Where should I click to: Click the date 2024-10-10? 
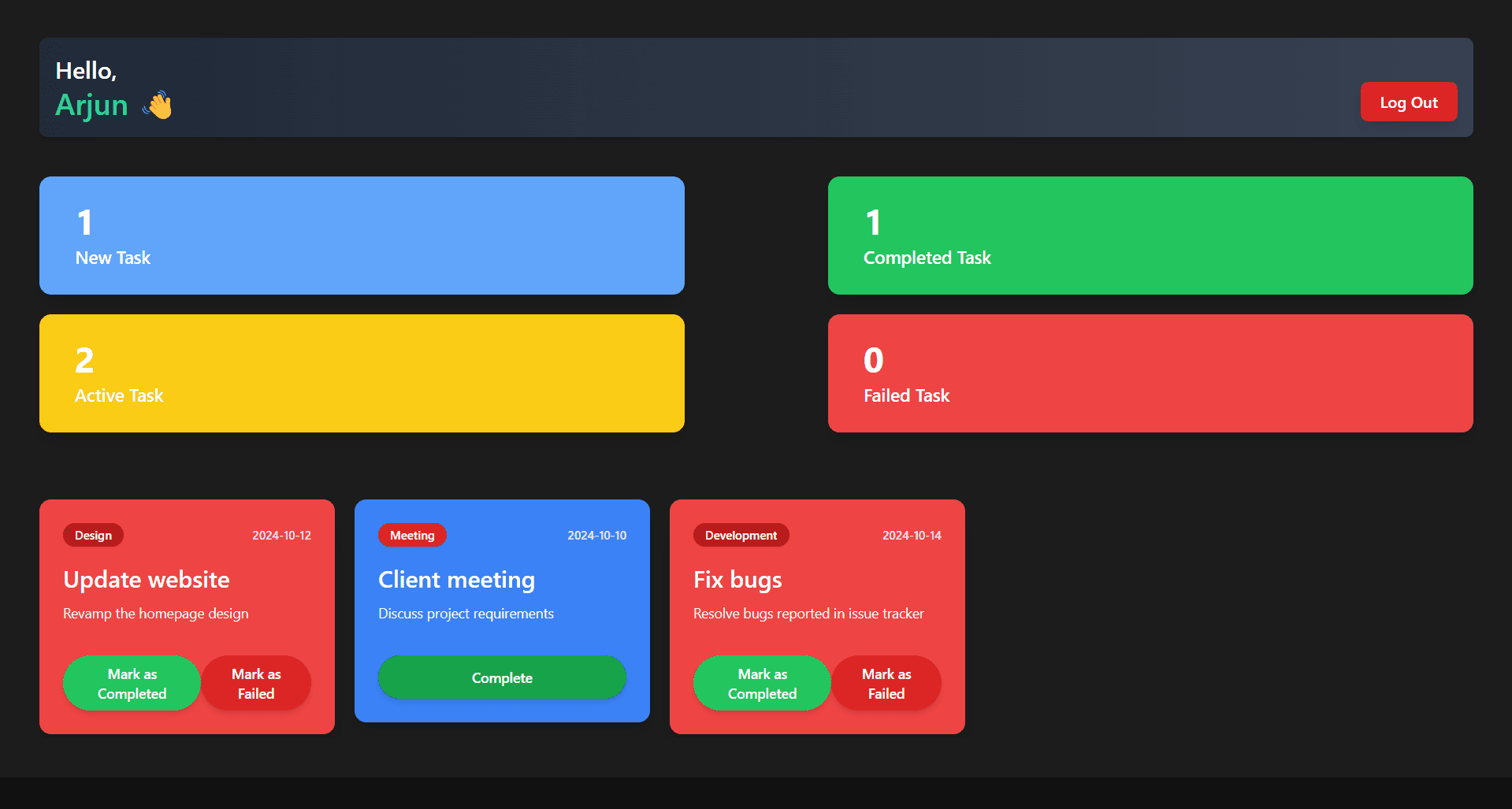(x=596, y=535)
